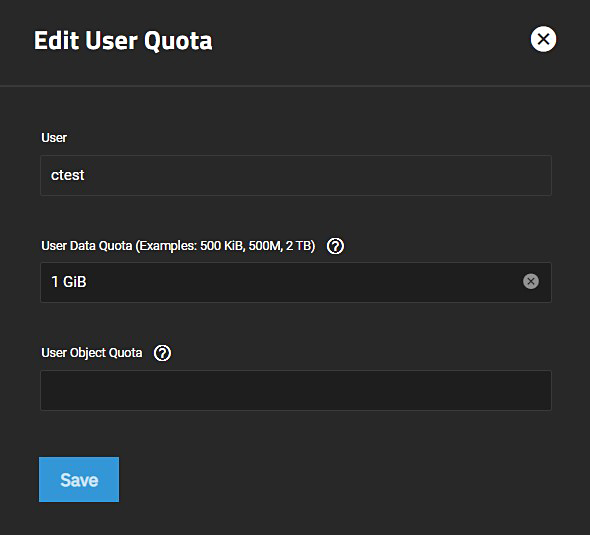Click the divider line beneath the header
Image resolution: width=590 pixels, height=535 pixels.
(295, 86)
